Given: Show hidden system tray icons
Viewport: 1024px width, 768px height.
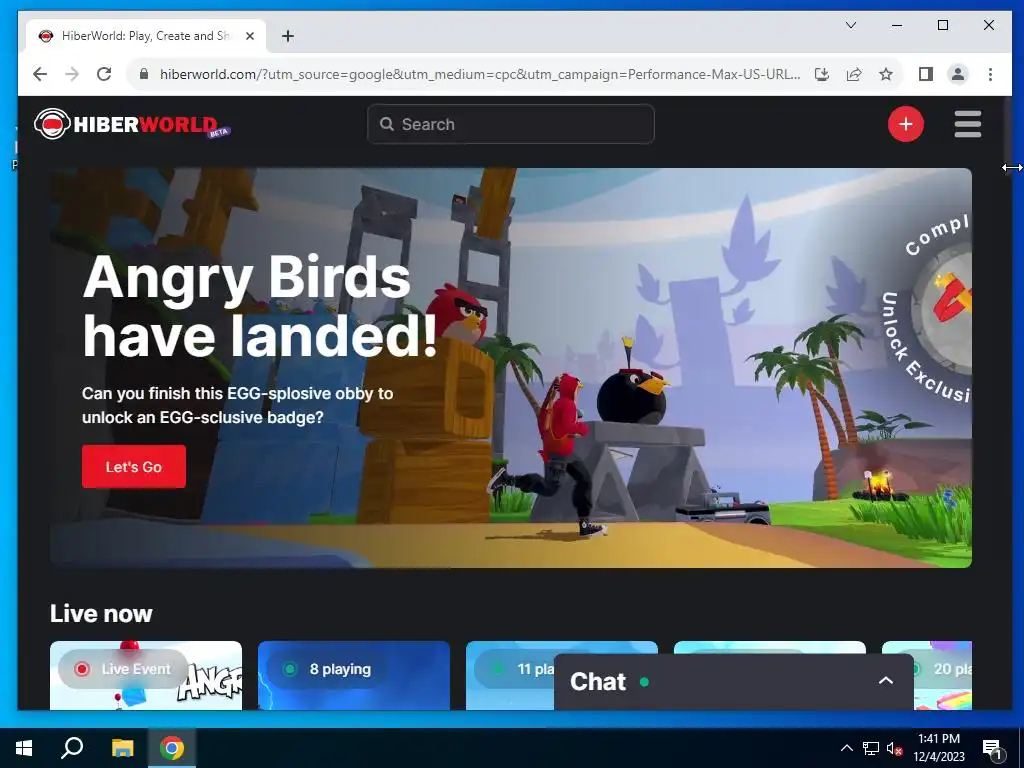Looking at the screenshot, I should (846, 748).
